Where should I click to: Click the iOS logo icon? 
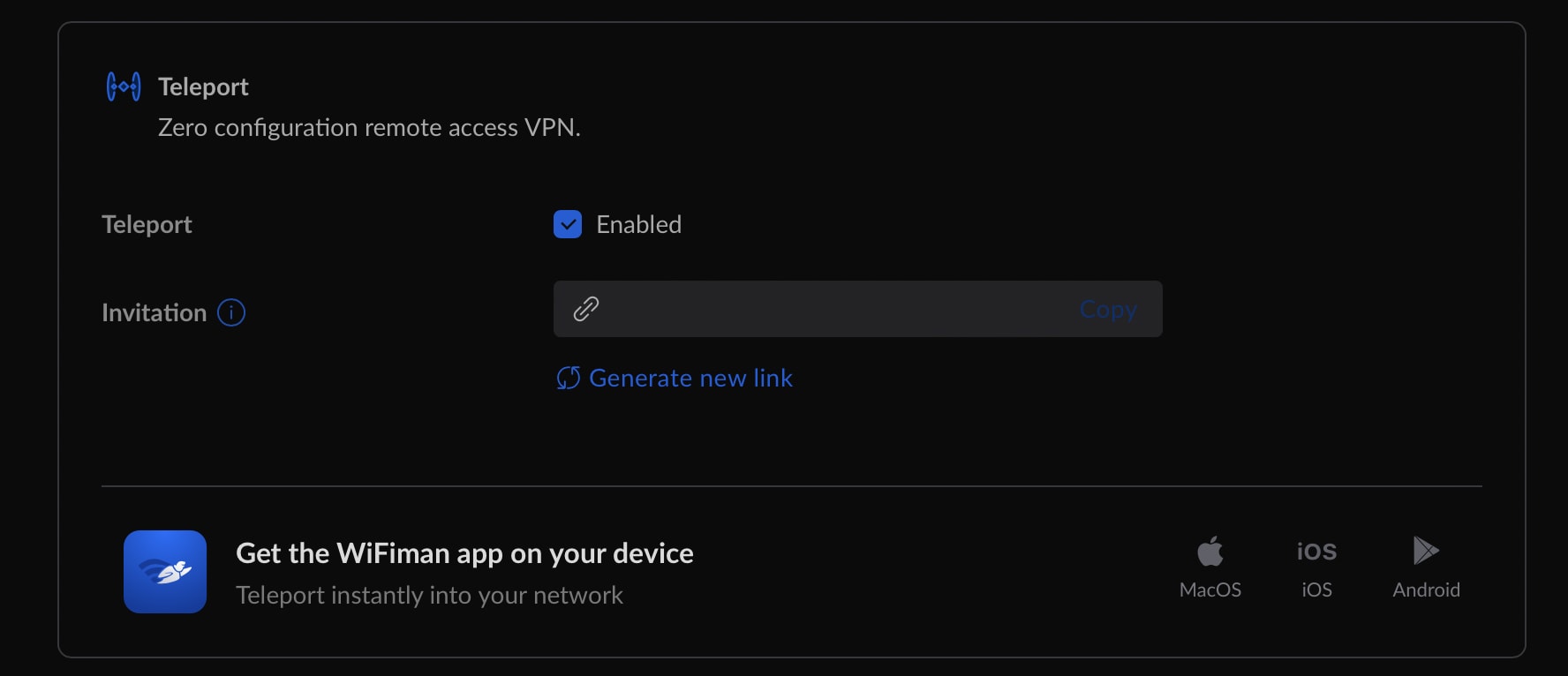1316,552
